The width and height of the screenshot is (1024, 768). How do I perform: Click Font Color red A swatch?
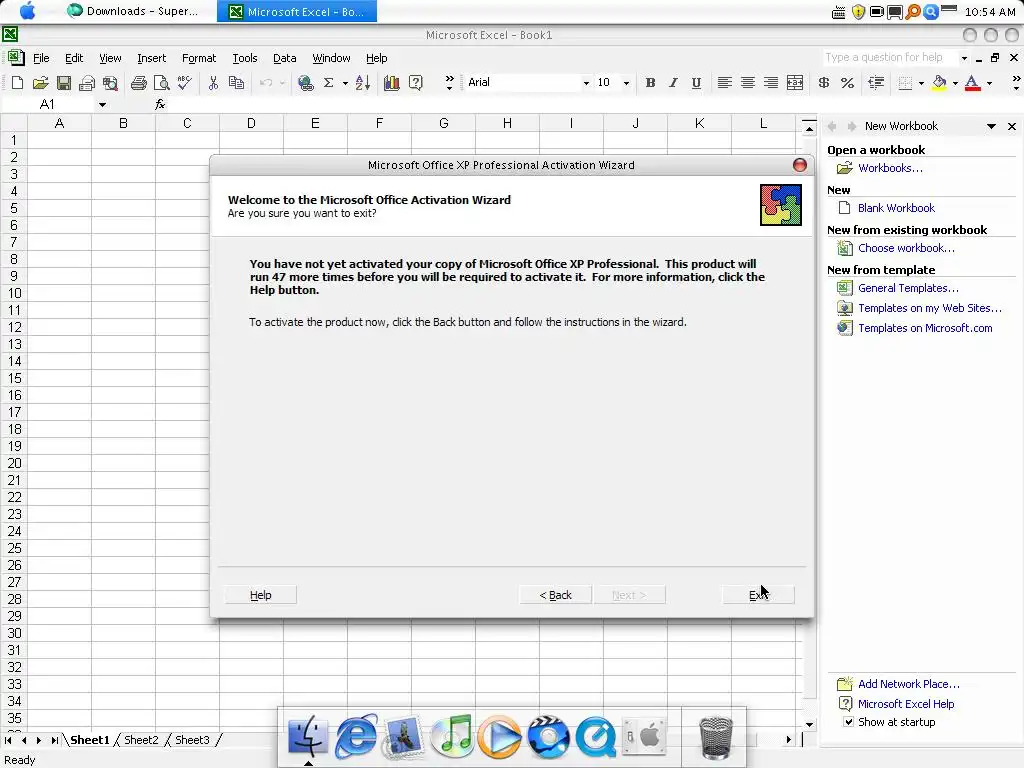pyautogui.click(x=972, y=83)
